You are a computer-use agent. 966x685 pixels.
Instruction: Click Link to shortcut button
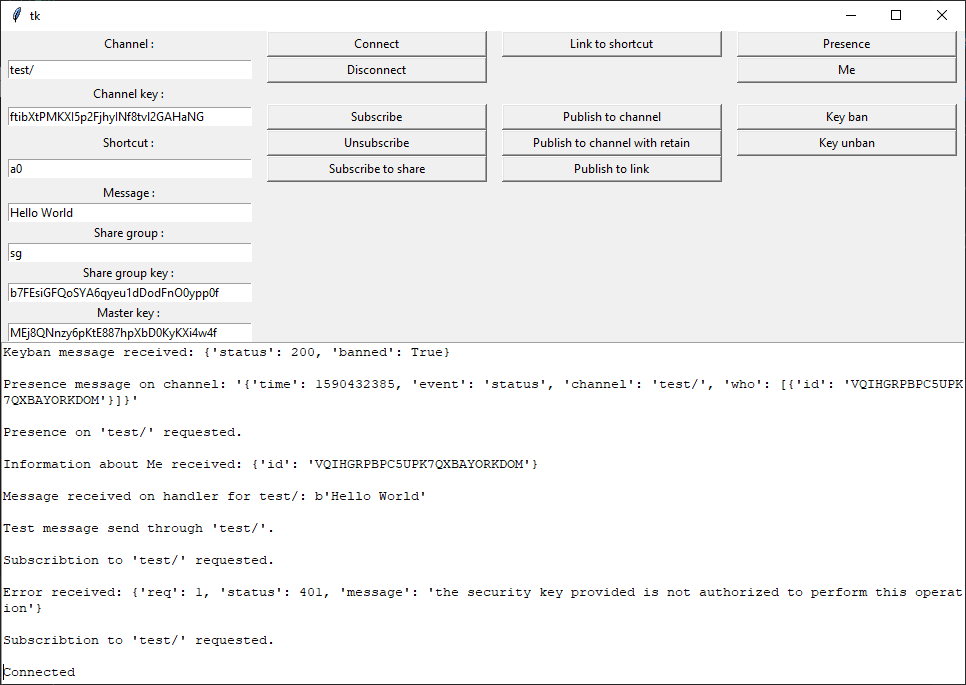(x=611, y=44)
